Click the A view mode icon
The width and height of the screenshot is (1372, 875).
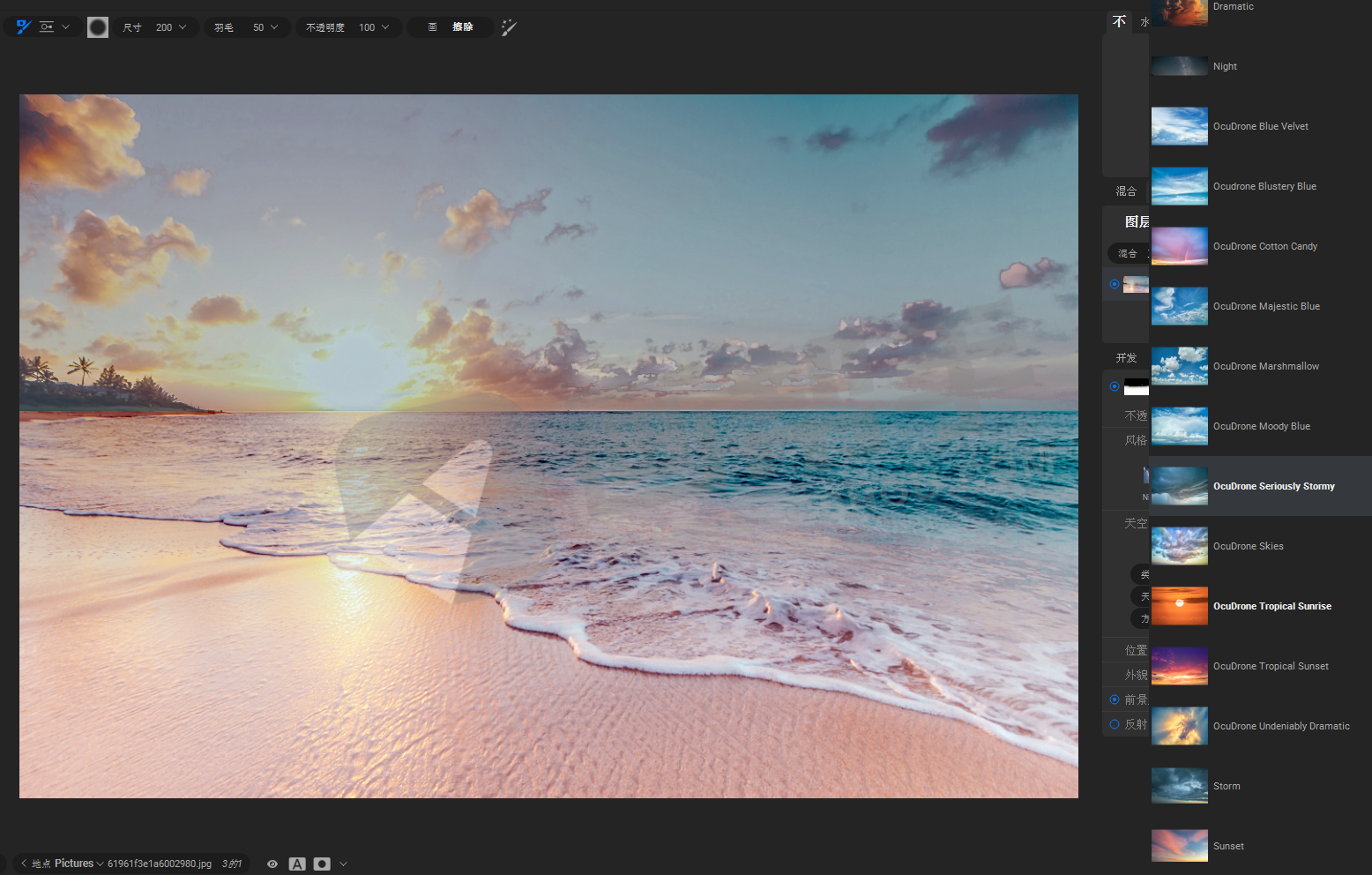tap(297, 864)
